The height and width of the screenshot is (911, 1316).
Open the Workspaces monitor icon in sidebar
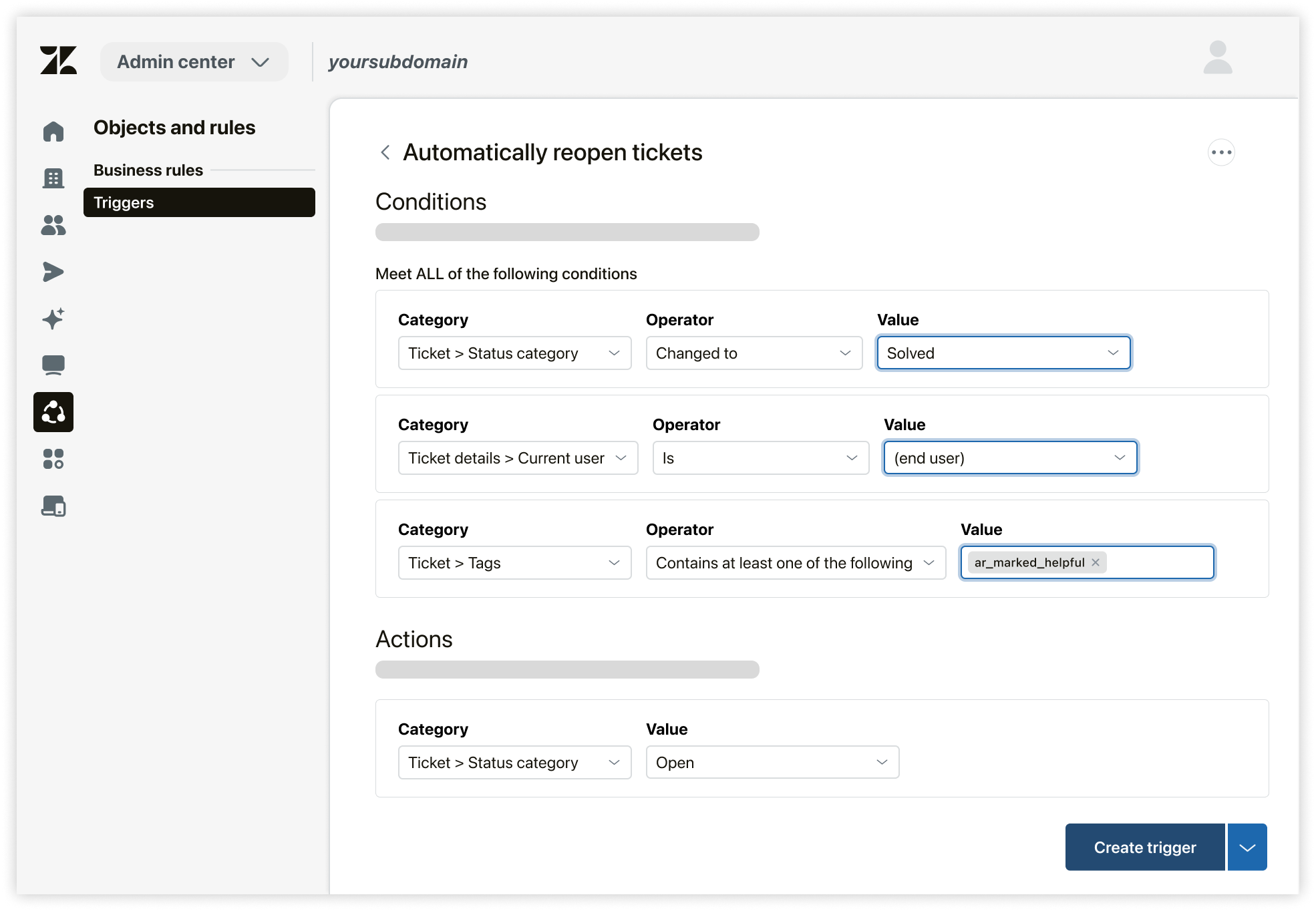pos(53,365)
